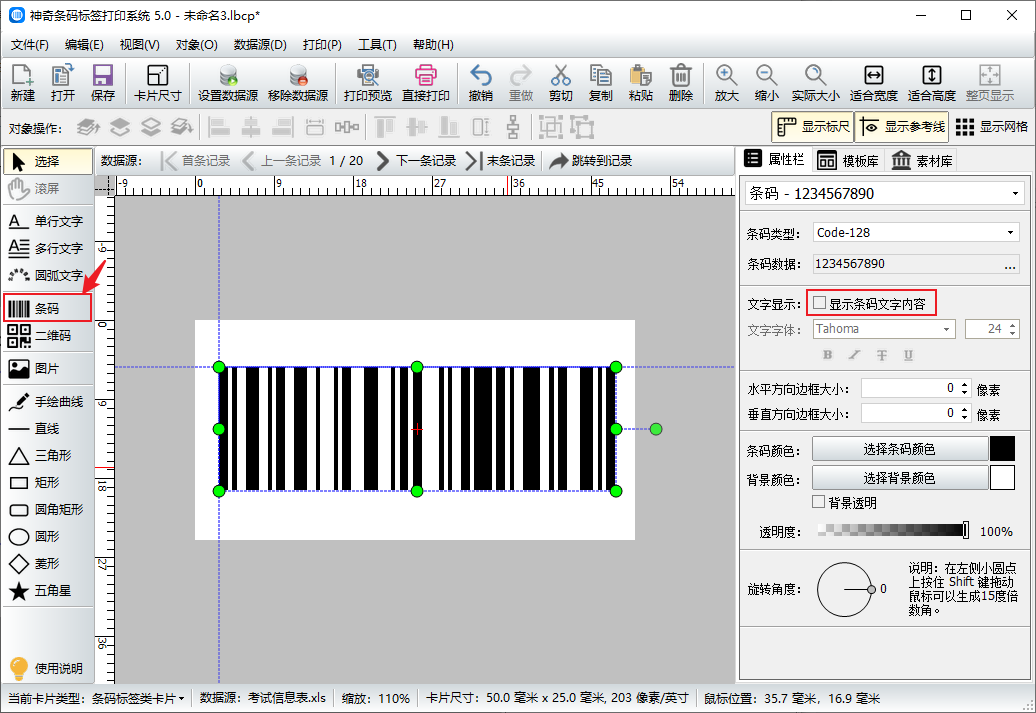Image resolution: width=1036 pixels, height=713 pixels.
Task: Open 当前卡片类型 条码标签类卡片 dropdown
Action: tap(137, 698)
